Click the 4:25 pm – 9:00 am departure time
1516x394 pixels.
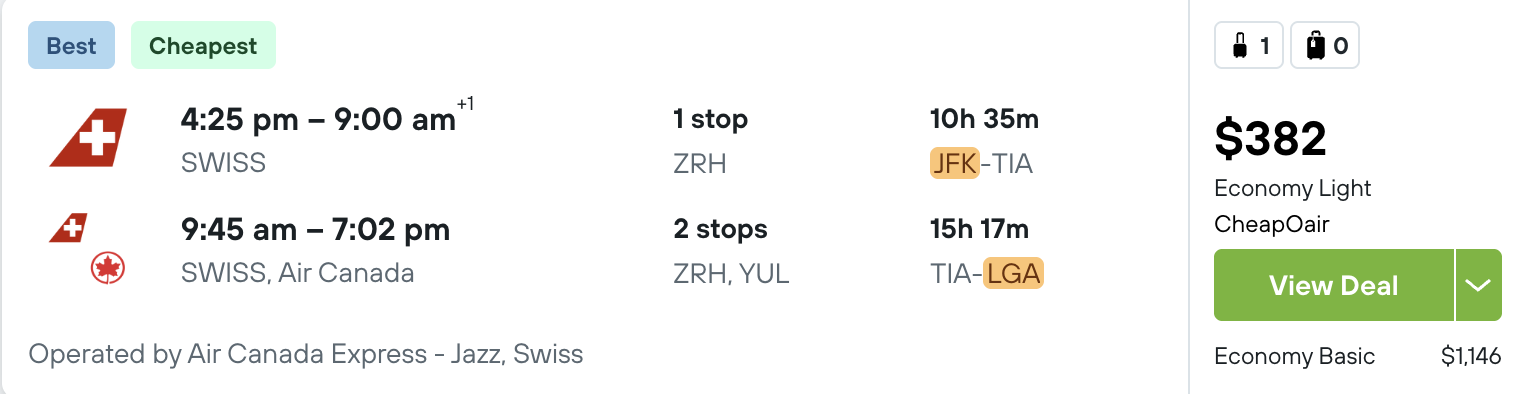pos(318,120)
